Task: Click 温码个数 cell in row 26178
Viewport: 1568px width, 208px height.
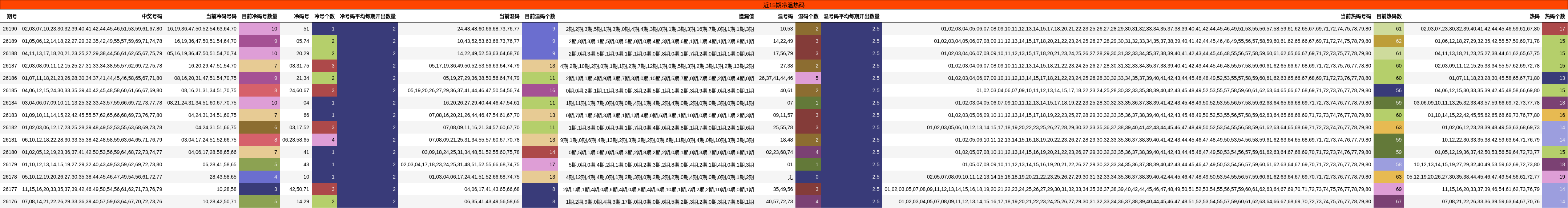Action: pos(809,177)
